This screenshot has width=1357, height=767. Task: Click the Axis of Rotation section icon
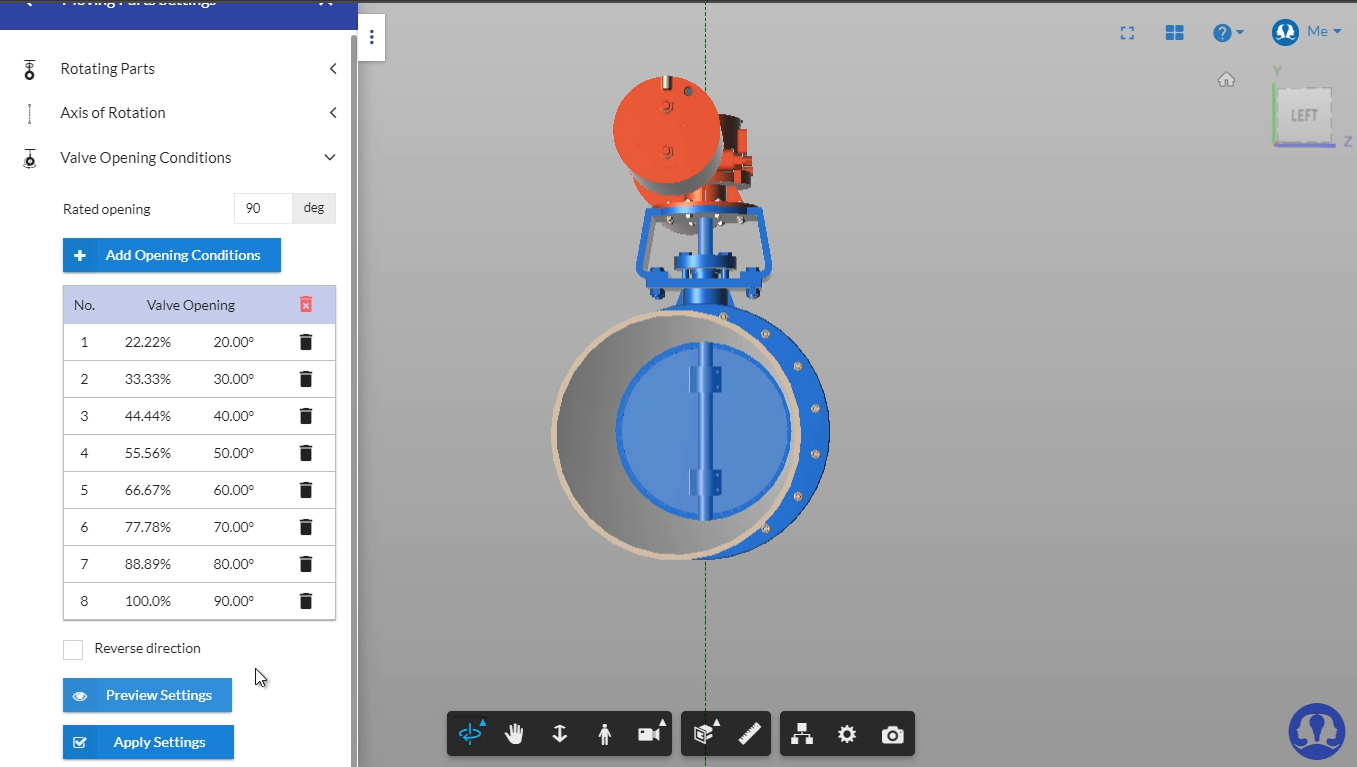coord(30,113)
